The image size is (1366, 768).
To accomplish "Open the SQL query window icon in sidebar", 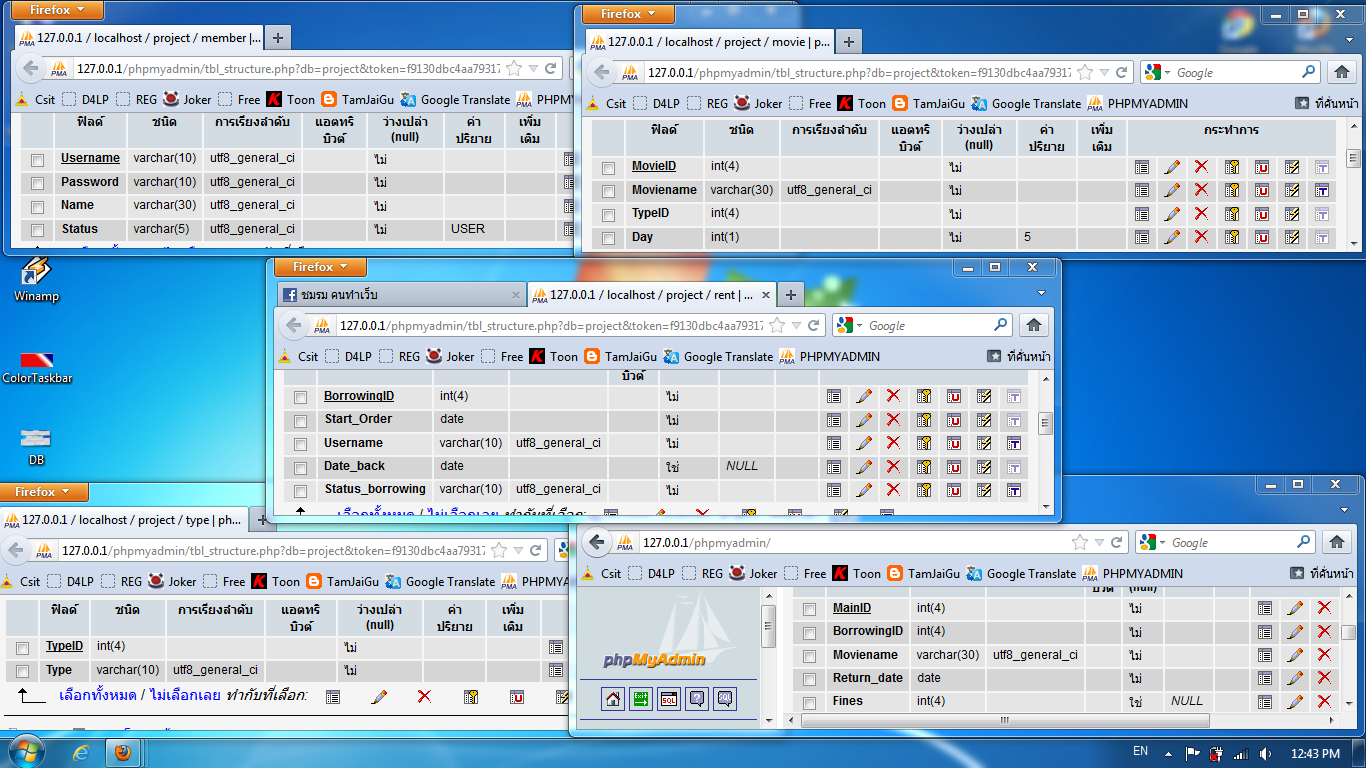I will (669, 699).
